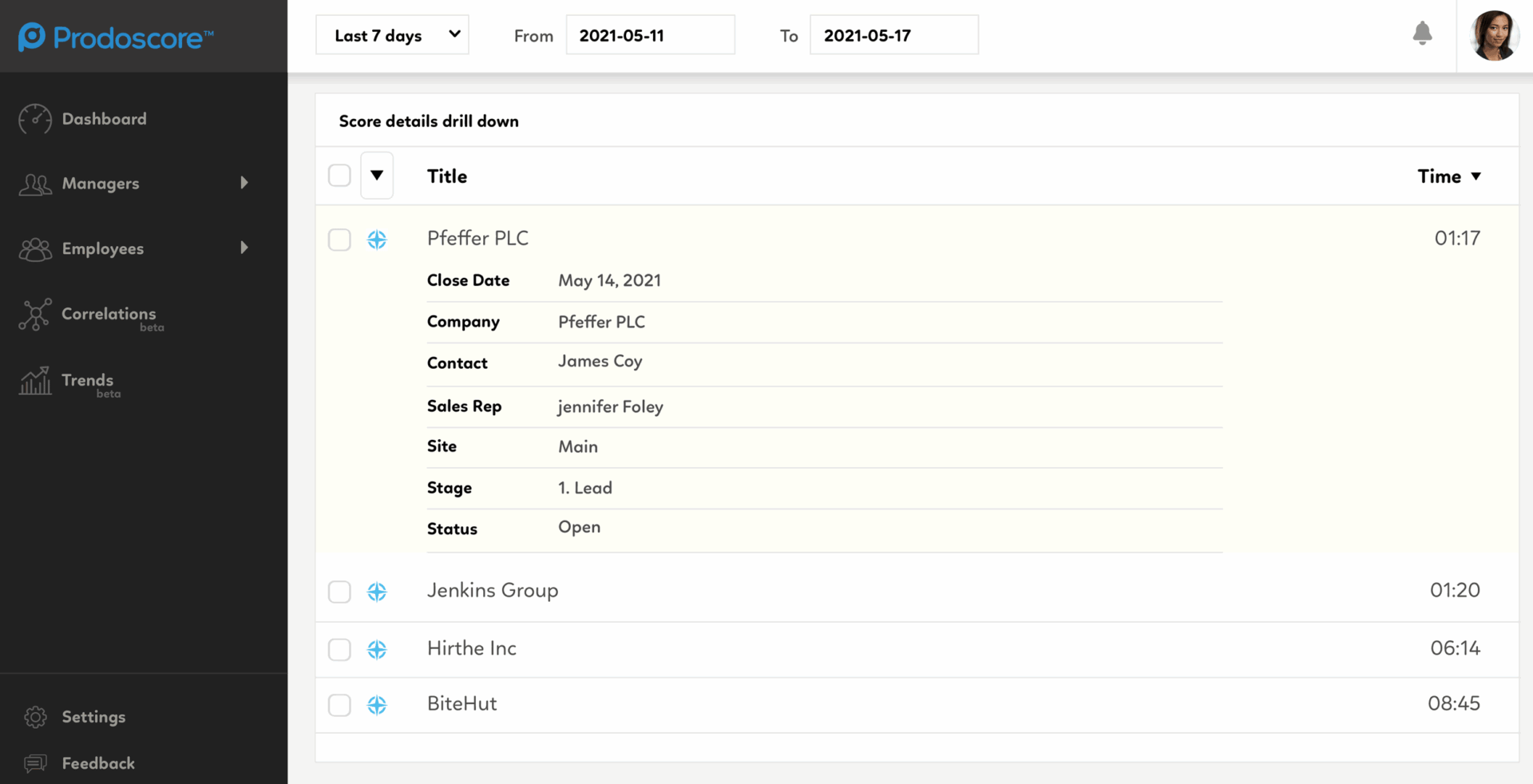Click the 'May 14, 2021' close date

[x=609, y=281]
